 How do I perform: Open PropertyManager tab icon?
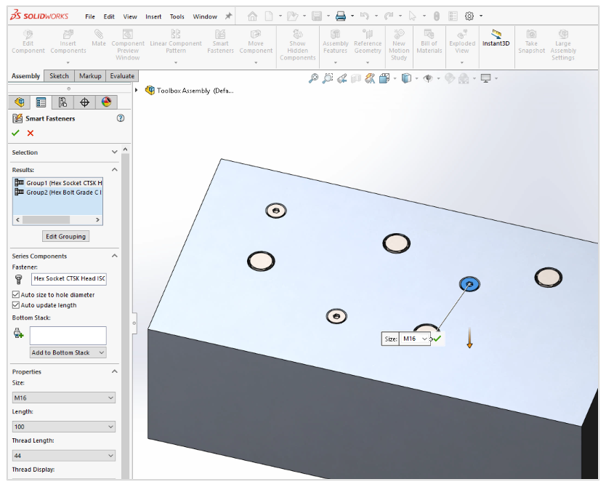coord(41,102)
